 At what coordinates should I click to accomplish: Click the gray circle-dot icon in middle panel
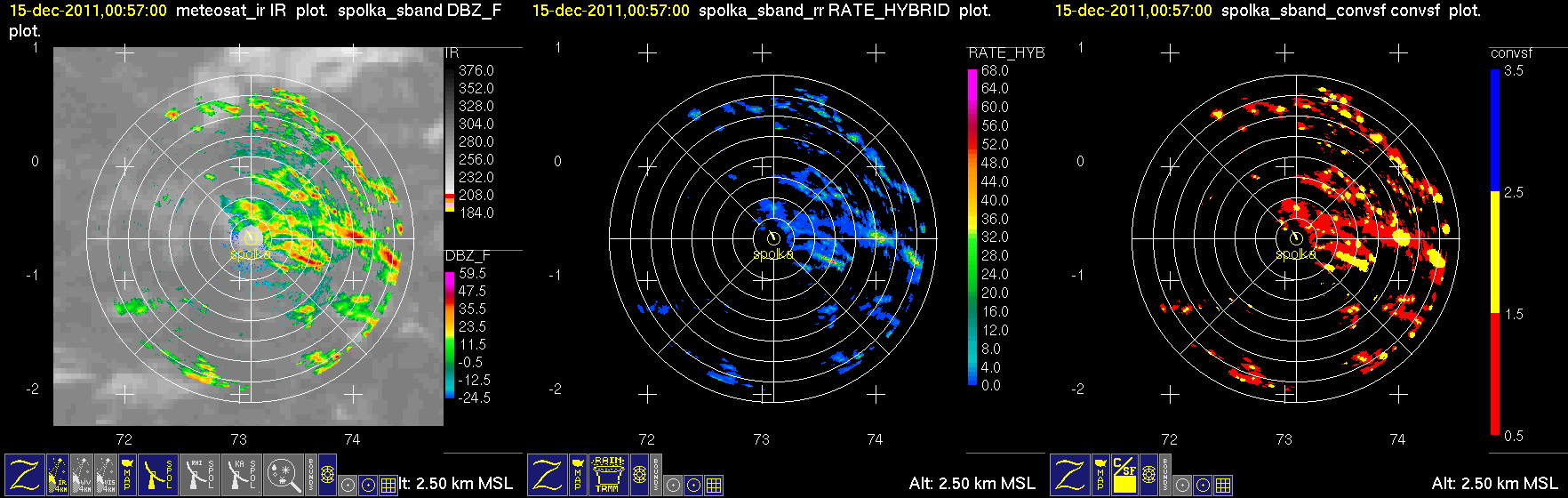click(673, 485)
